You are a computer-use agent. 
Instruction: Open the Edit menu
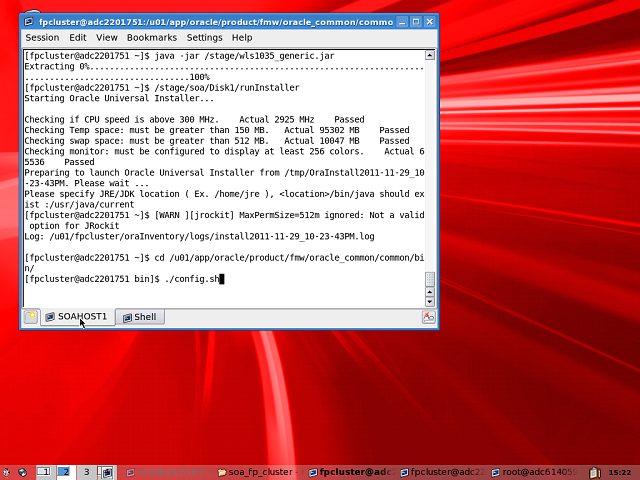pyautogui.click(x=78, y=38)
